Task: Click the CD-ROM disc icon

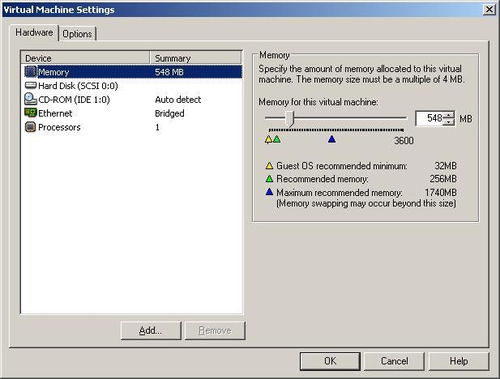Action: (30, 99)
